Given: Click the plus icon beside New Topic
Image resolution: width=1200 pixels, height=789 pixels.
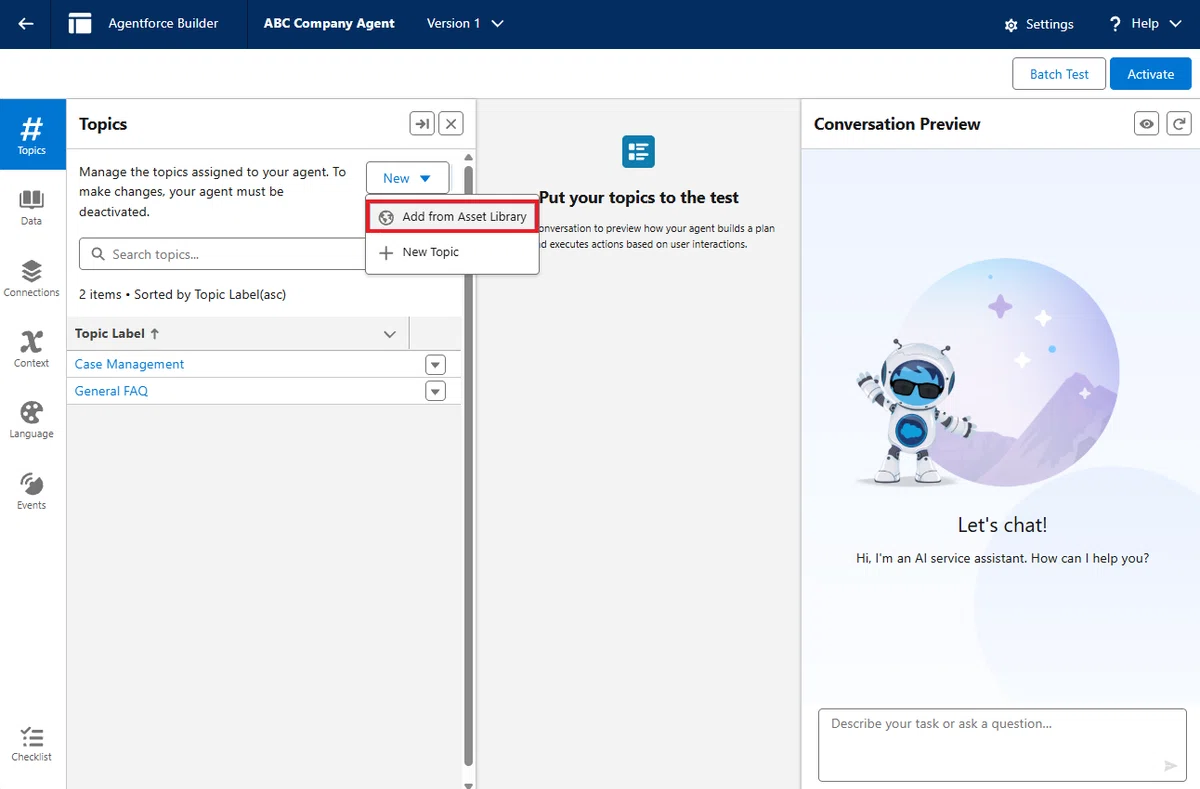Looking at the screenshot, I should pyautogui.click(x=386, y=253).
